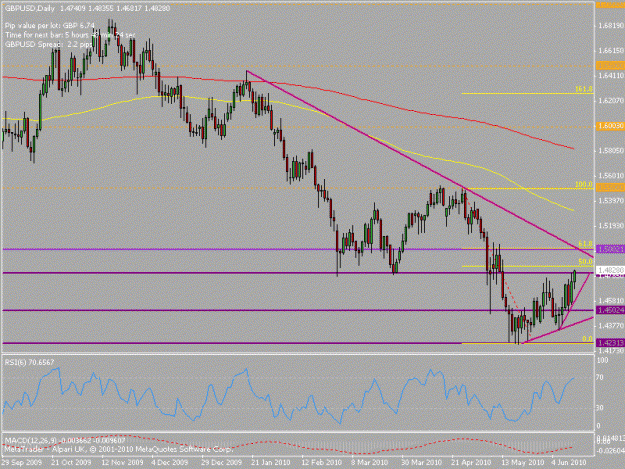Screen dimensions: 625x469
Task: Click the 1.64110 price axis label
Action: pos(611,76)
